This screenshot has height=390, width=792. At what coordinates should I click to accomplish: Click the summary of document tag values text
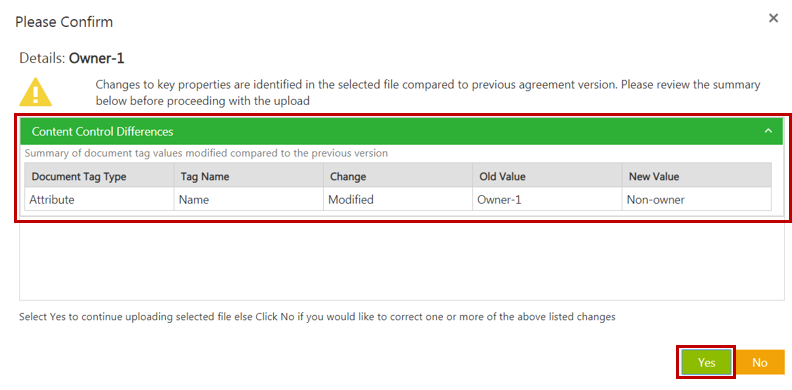coord(206,153)
